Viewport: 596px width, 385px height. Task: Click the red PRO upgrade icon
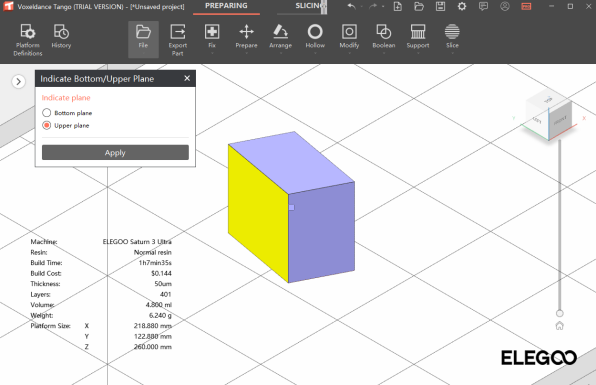point(526,6)
